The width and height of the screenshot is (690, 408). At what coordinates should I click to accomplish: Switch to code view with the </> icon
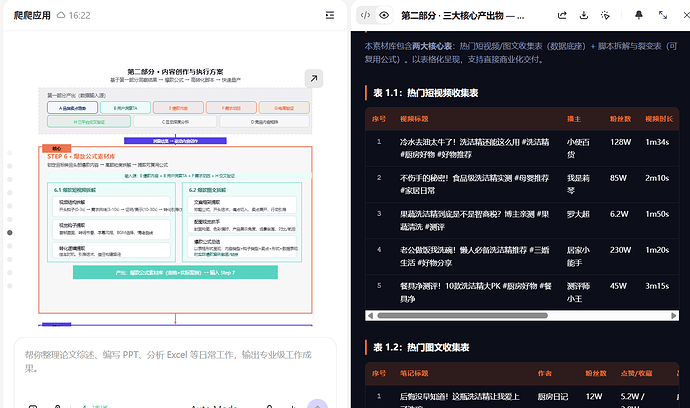(x=365, y=15)
